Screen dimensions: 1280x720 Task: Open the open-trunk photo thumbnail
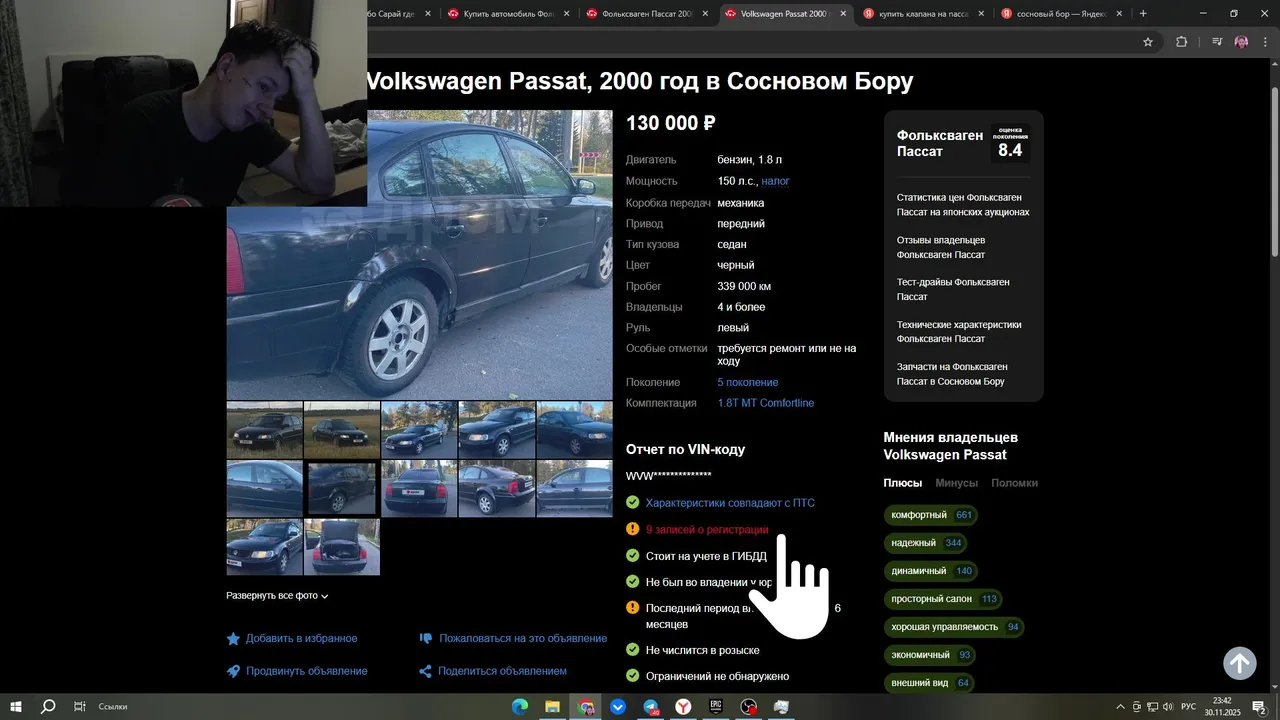click(x=342, y=547)
